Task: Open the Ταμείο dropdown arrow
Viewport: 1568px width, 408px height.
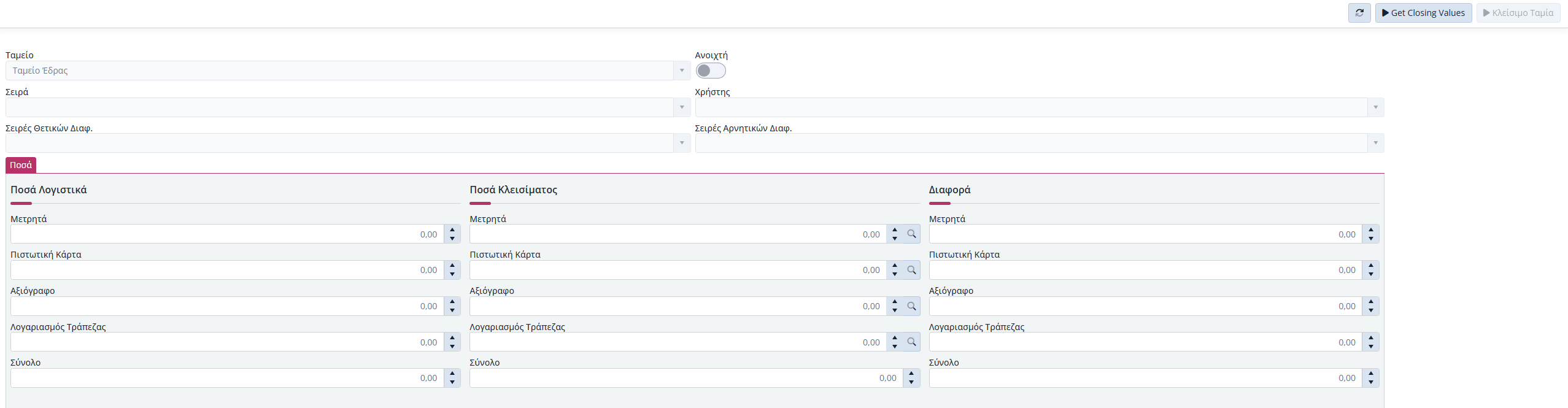Action: pyautogui.click(x=681, y=71)
